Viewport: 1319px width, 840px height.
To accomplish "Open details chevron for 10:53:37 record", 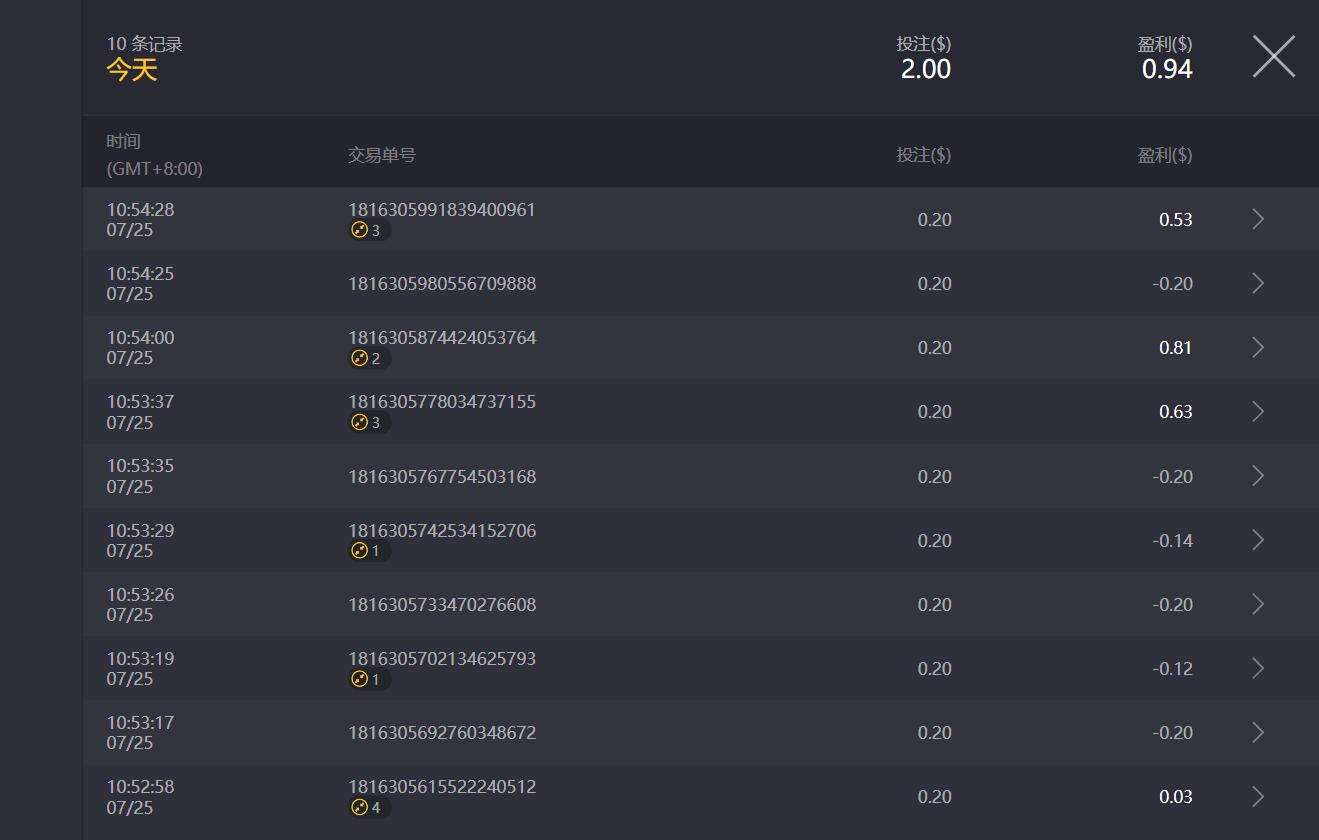I will [x=1258, y=411].
